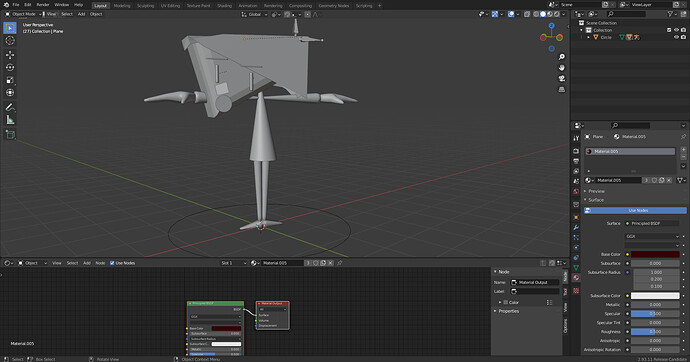Viewport: 690px width, 362px height.
Task: Unlink Material.005 with the X button
Action: point(669,180)
